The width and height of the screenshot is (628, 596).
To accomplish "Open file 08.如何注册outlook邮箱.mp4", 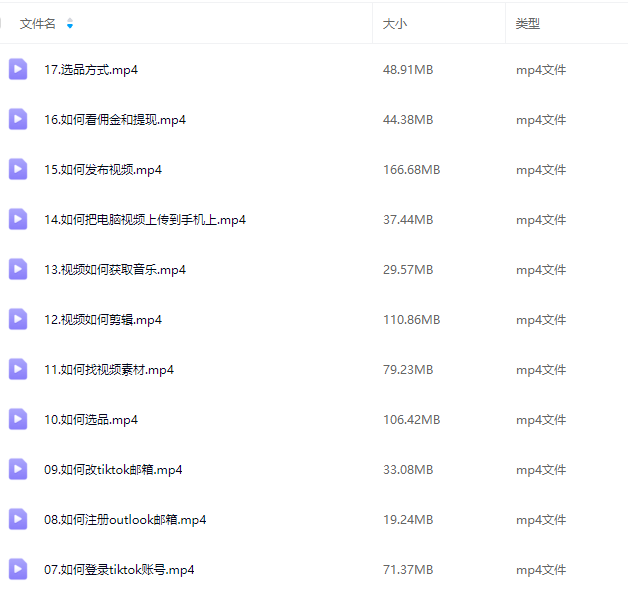I will click(125, 519).
